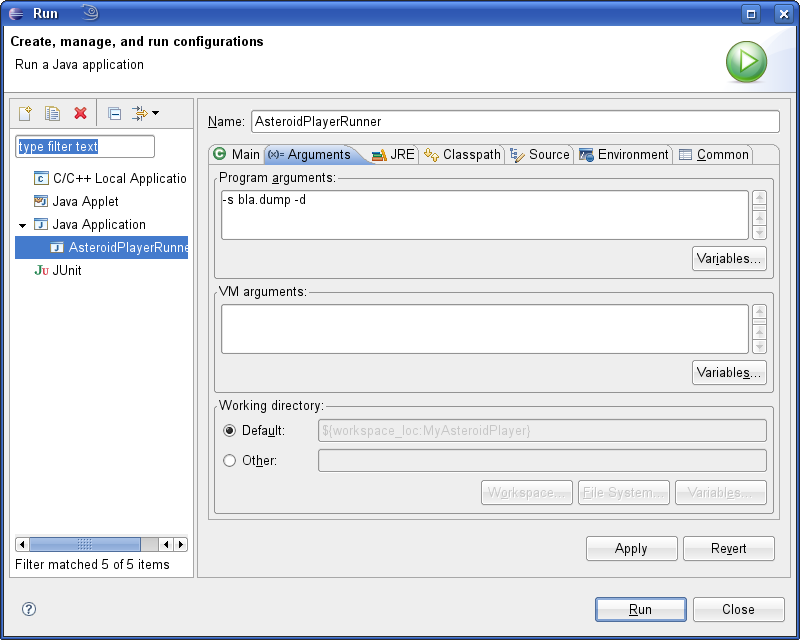Image resolution: width=800 pixels, height=640 pixels.
Task: Open the filter launch configurations tool
Action: [x=140, y=114]
